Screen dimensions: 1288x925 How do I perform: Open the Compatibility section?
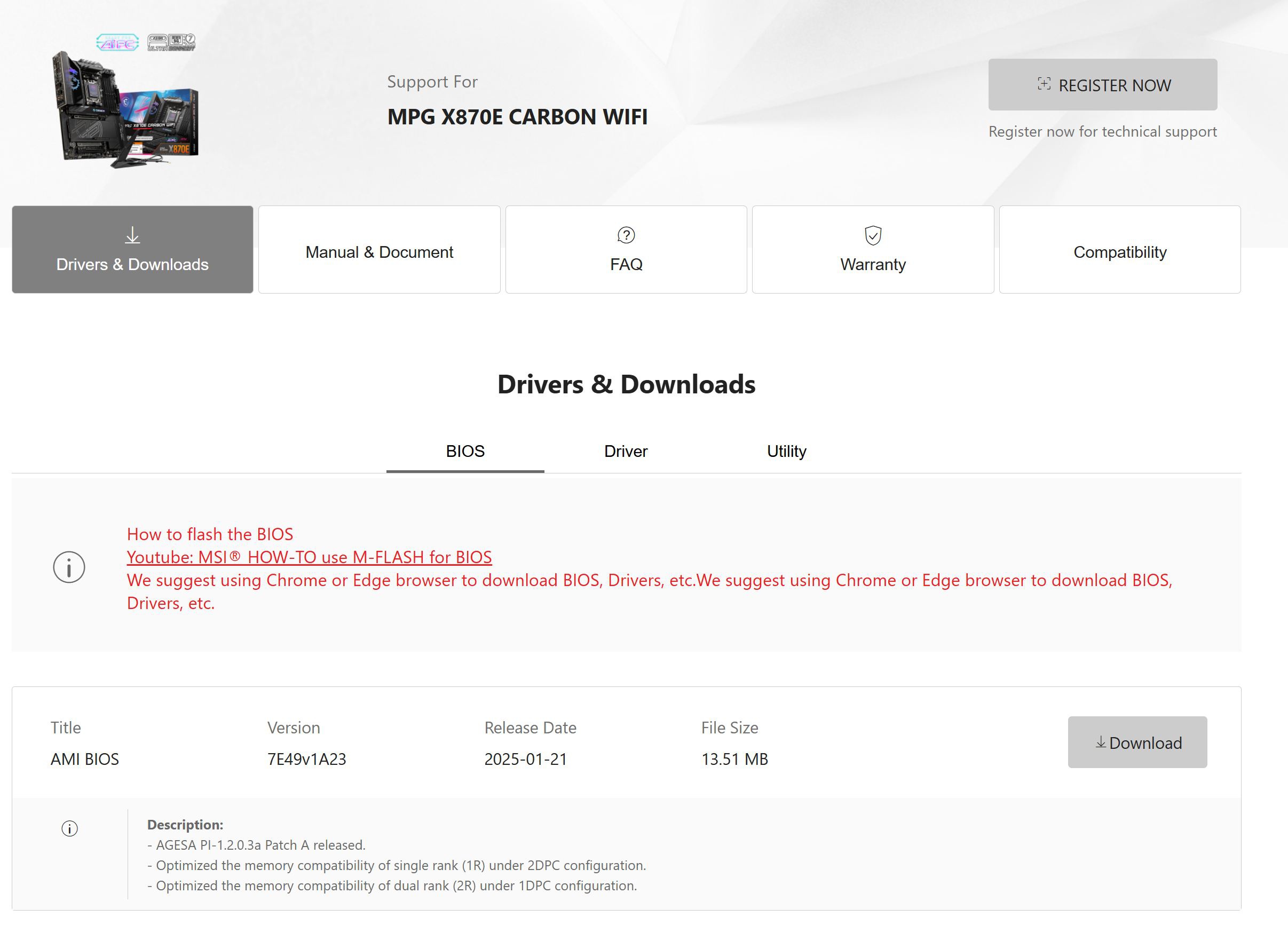point(1119,250)
